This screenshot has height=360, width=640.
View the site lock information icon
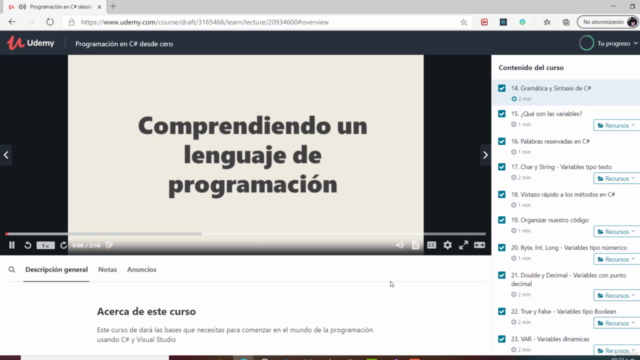pyautogui.click(x=71, y=22)
